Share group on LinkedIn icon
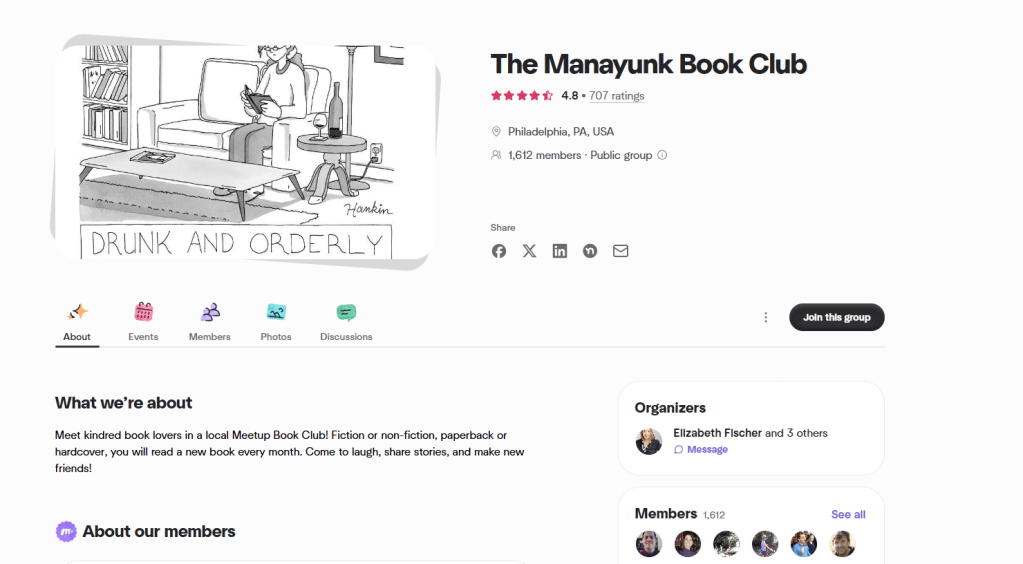The image size is (1023, 564). [560, 251]
